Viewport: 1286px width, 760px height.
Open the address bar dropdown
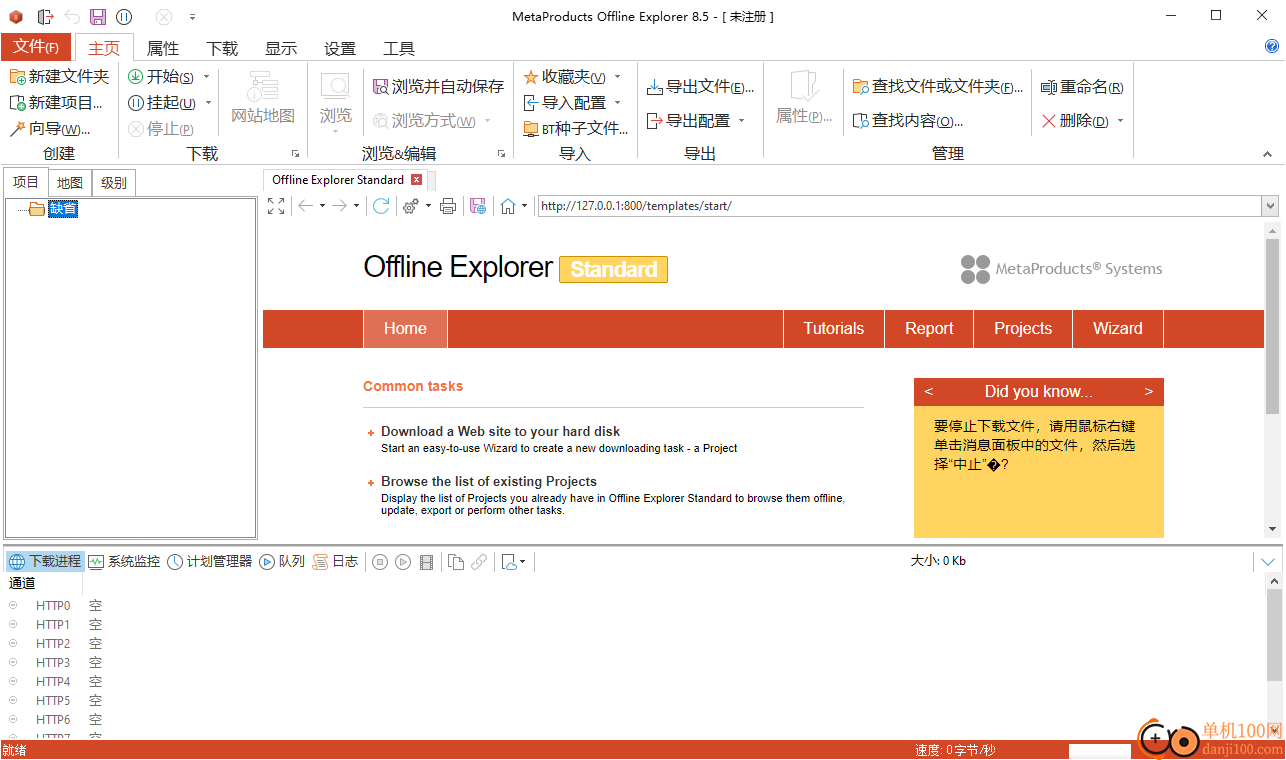click(1270, 206)
